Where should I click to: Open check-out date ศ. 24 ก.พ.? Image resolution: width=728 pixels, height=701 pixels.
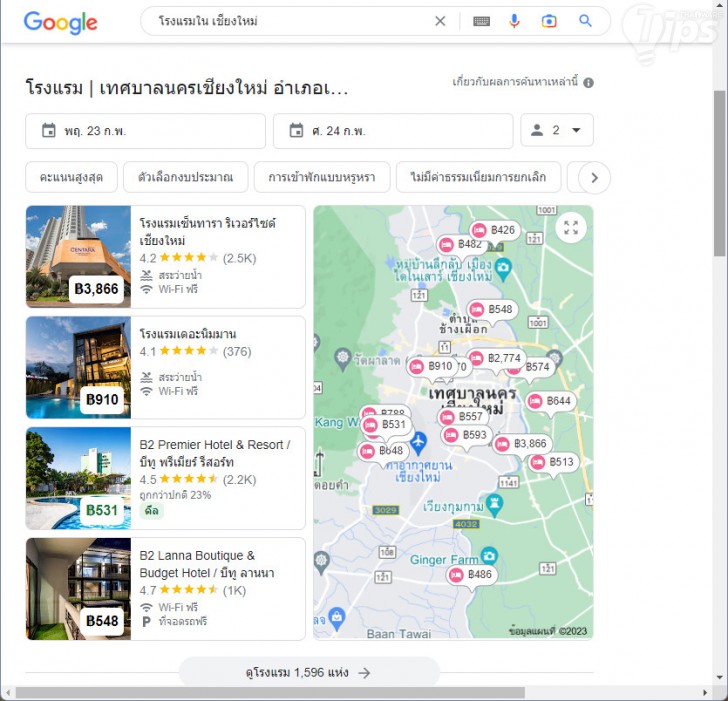coord(393,131)
